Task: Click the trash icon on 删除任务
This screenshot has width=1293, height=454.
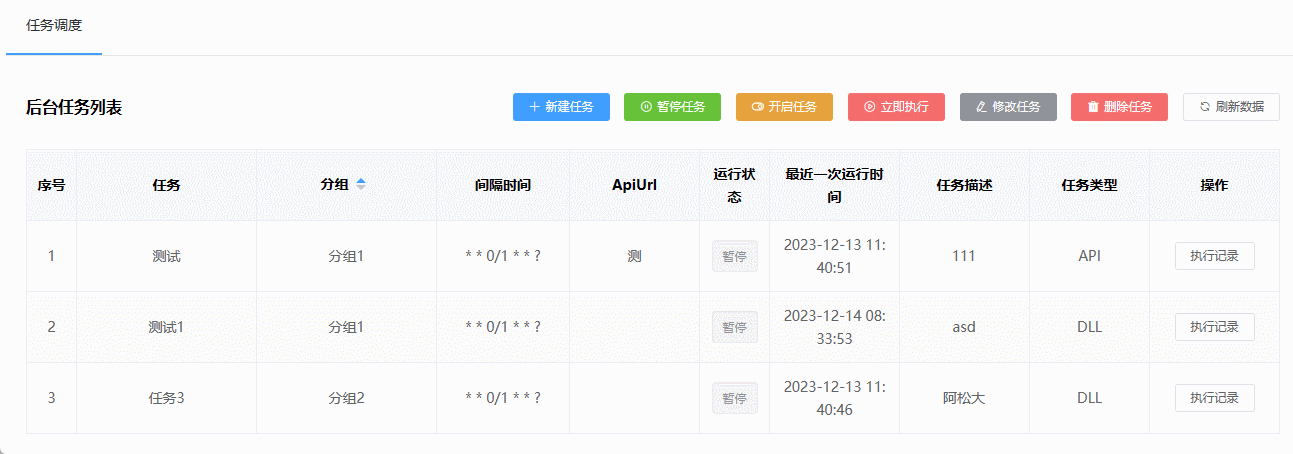Action: [1093, 107]
